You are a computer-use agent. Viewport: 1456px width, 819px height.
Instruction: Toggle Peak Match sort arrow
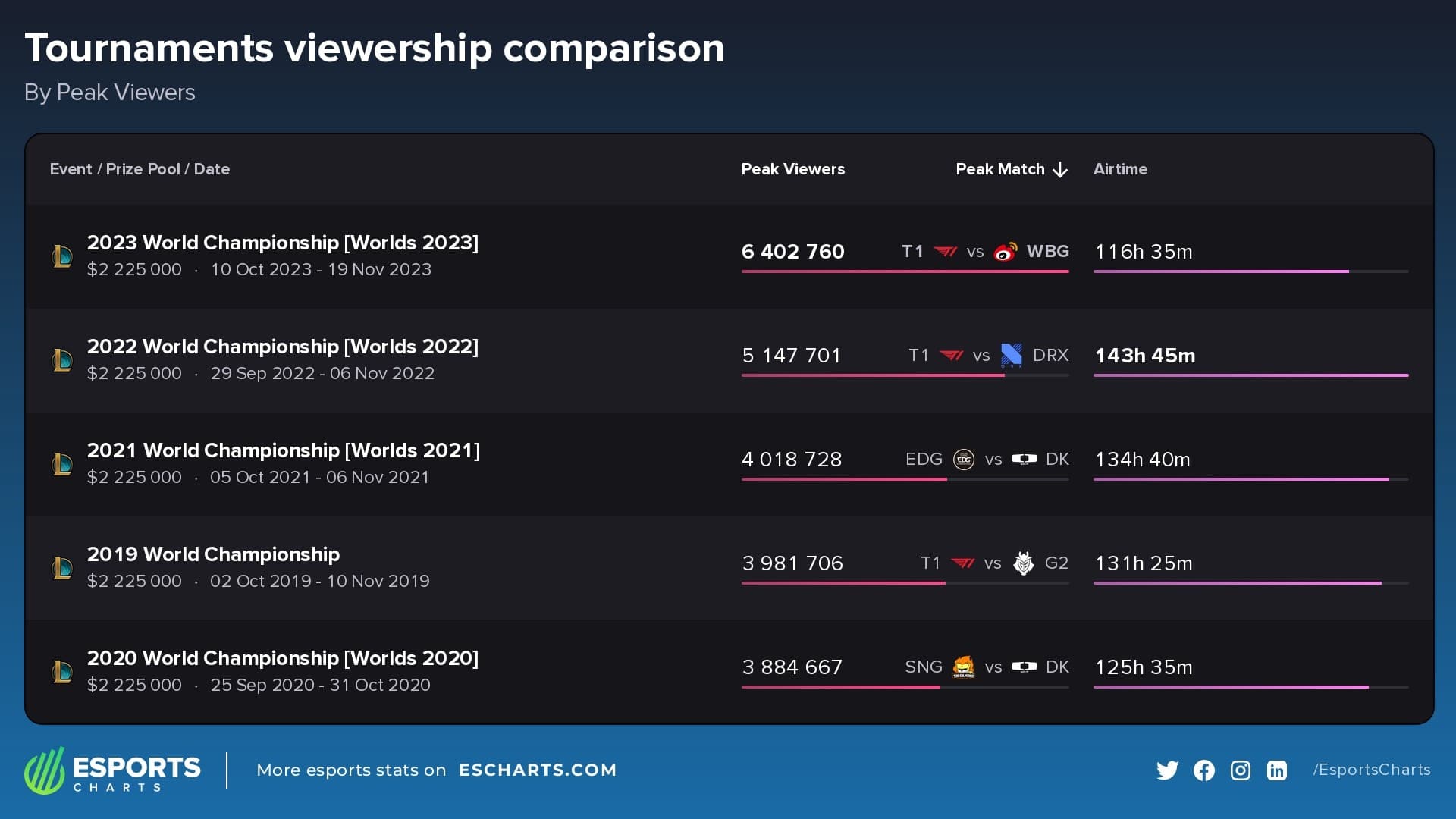(x=1060, y=170)
